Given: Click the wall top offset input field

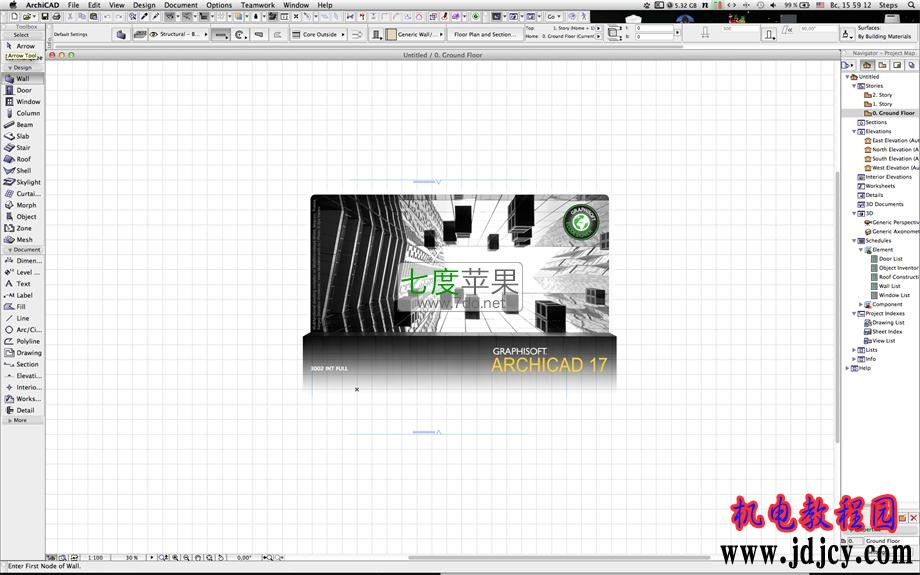Looking at the screenshot, I should point(655,28).
